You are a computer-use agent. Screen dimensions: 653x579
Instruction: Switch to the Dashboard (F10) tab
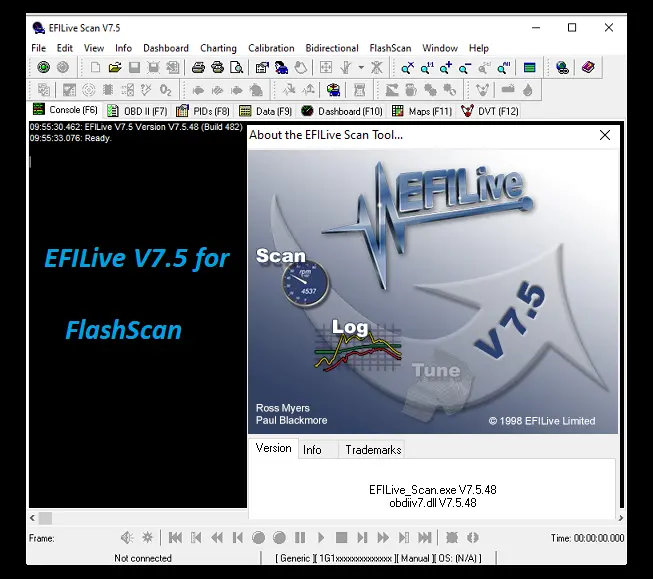(341, 111)
